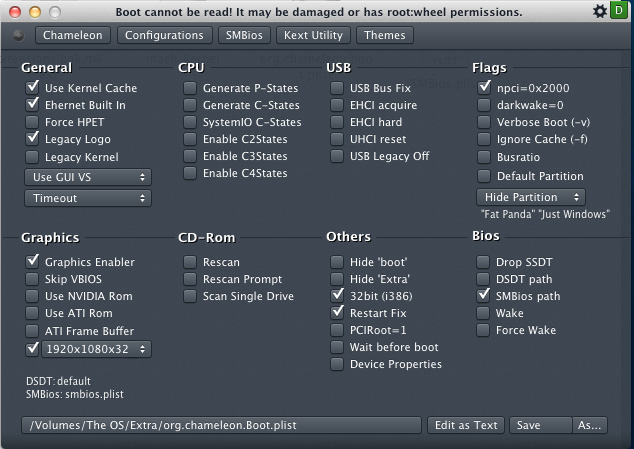
Task: Tick the Enable C3States checkbox
Action: point(190,156)
